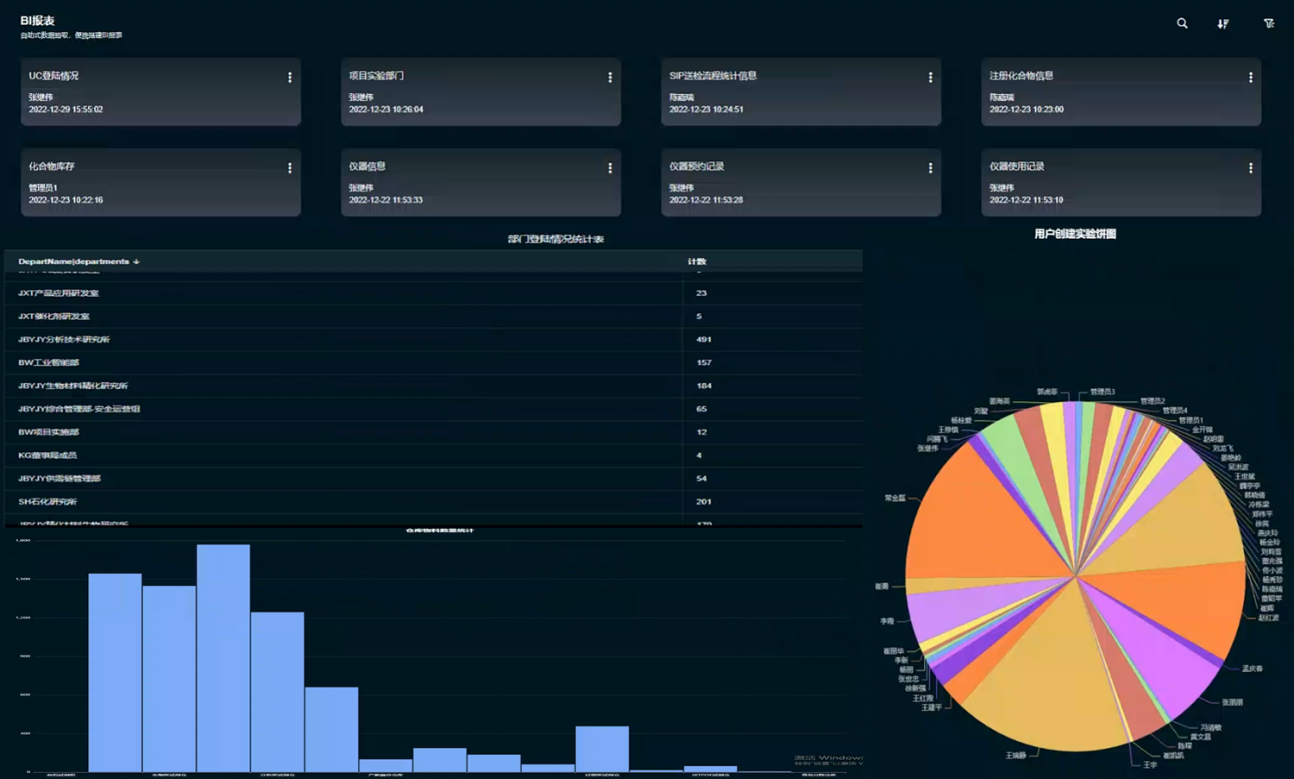Click the count value 201
Image resolution: width=1294 pixels, height=779 pixels.
pyautogui.click(x=703, y=501)
